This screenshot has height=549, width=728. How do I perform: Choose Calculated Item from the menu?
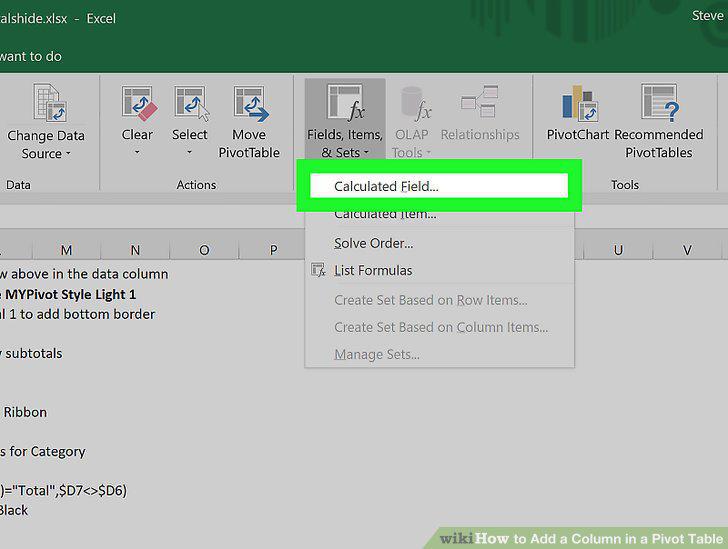click(x=439, y=214)
